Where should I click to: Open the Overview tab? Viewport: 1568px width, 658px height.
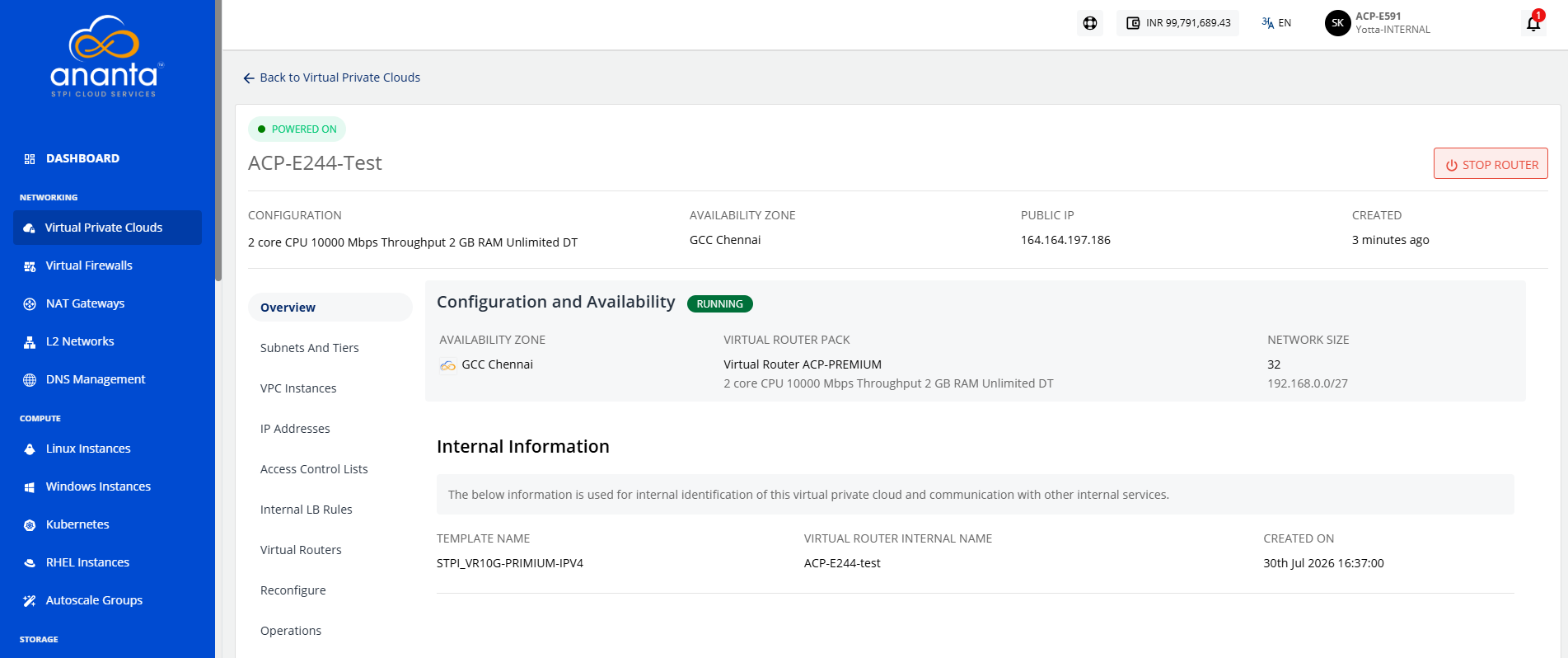click(330, 308)
